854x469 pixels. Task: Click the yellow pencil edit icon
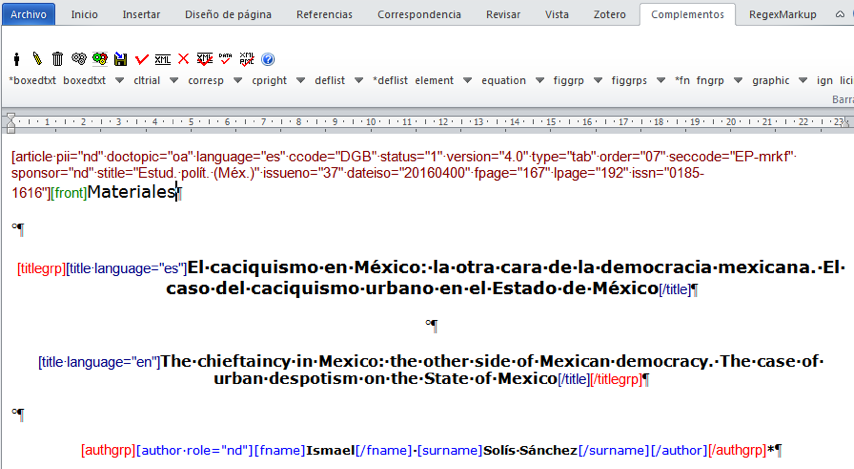(x=37, y=59)
